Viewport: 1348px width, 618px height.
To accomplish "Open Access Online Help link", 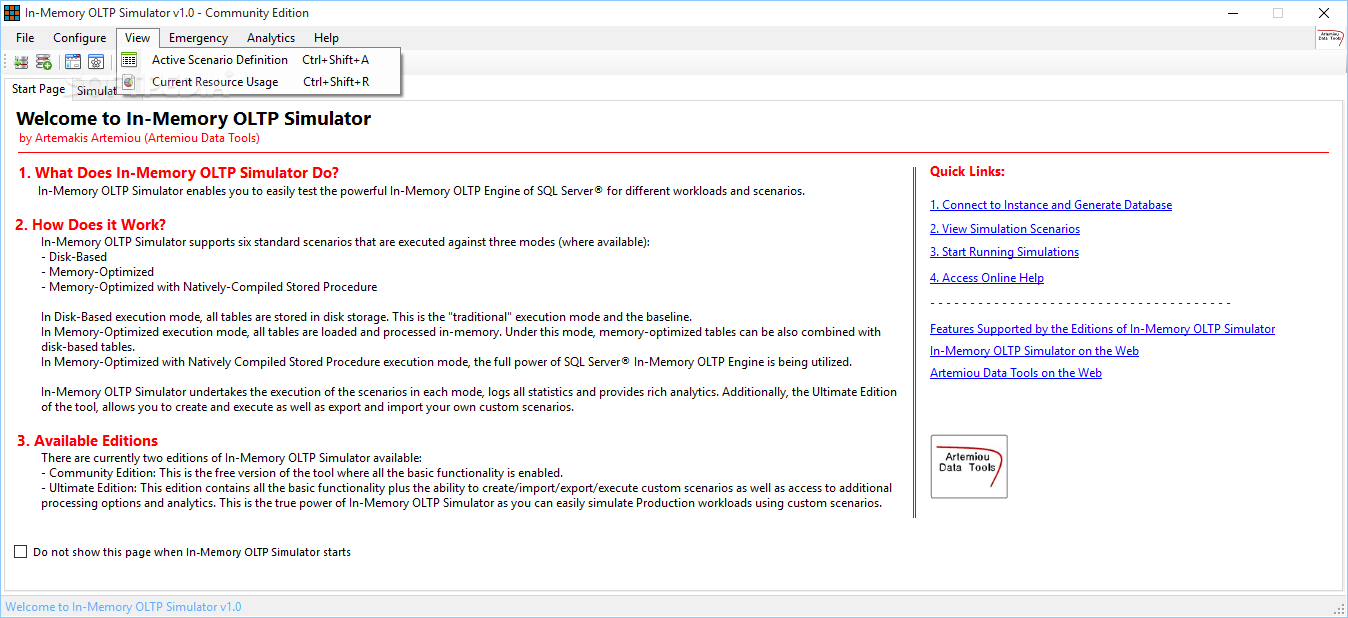I will (x=987, y=278).
